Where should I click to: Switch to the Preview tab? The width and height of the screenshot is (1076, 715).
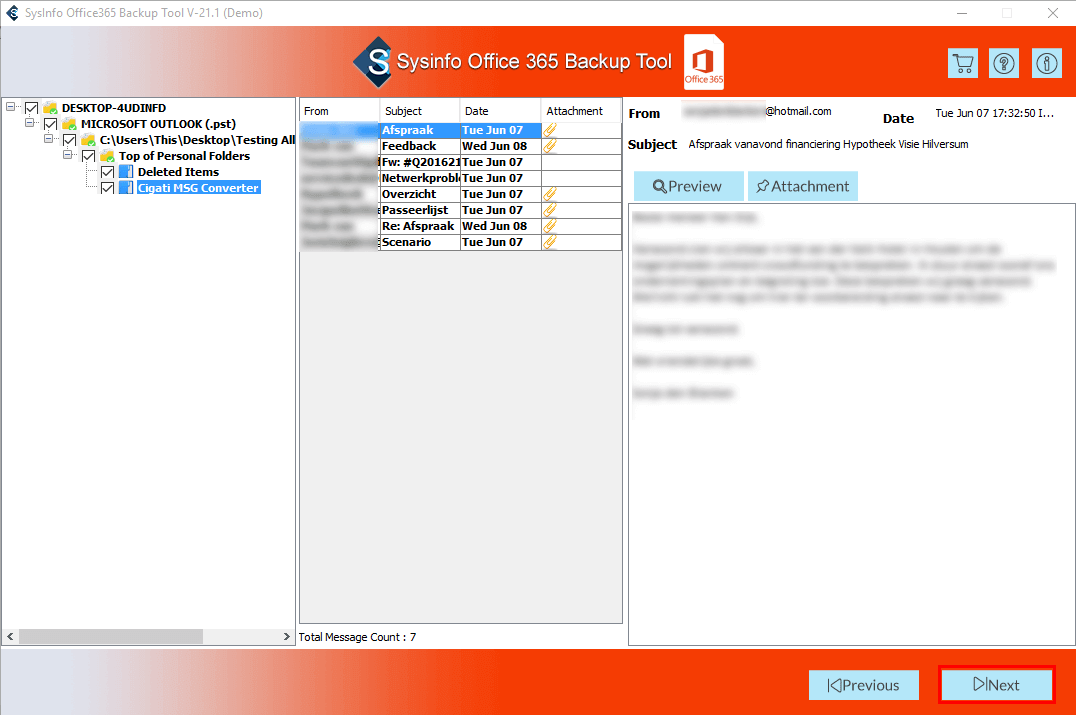[688, 186]
